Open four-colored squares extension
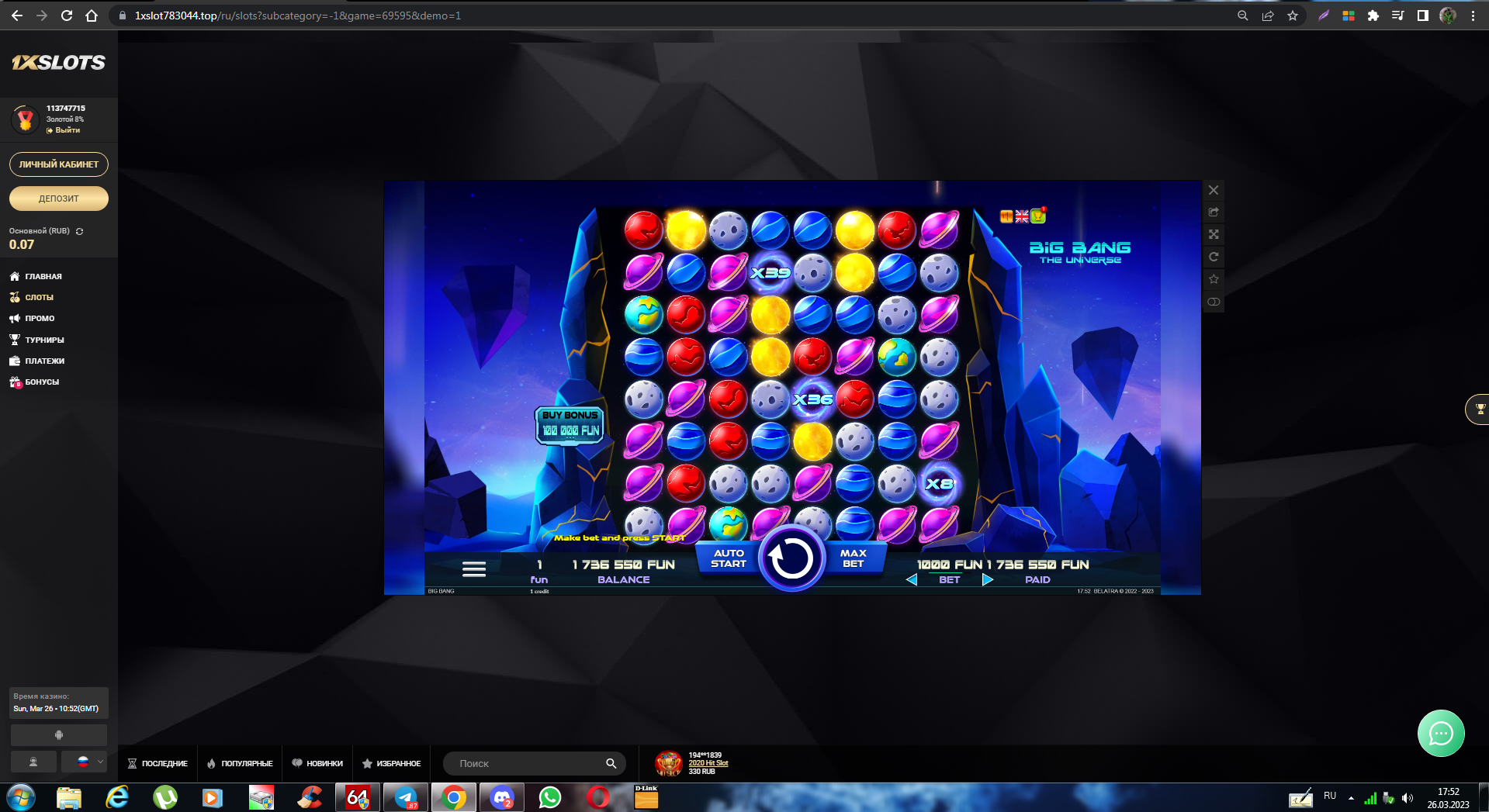This screenshot has width=1489, height=812. [1349, 16]
